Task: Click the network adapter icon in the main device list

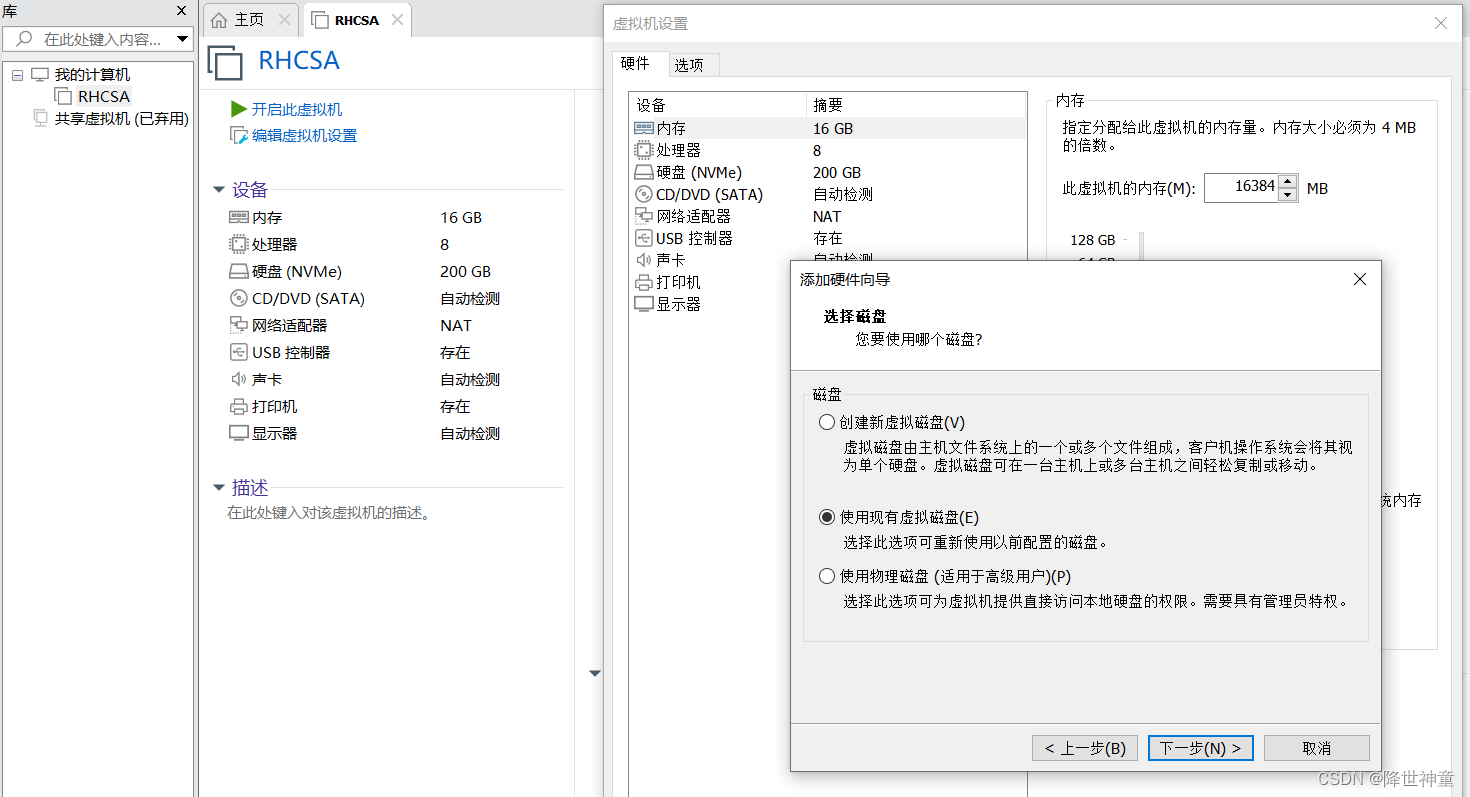Action: coord(238,325)
